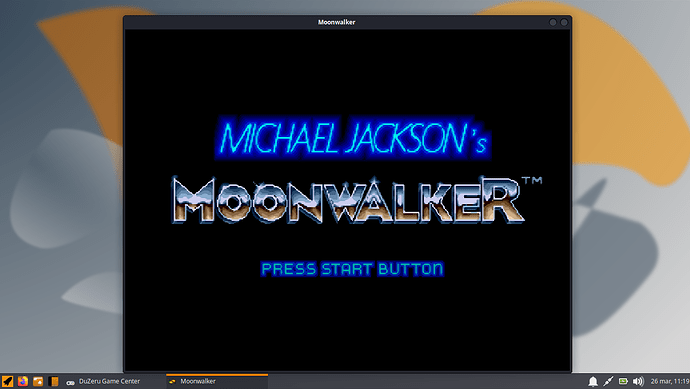Minimize the Moonwalker window
690x389 pixels.
pyautogui.click(x=553, y=22)
